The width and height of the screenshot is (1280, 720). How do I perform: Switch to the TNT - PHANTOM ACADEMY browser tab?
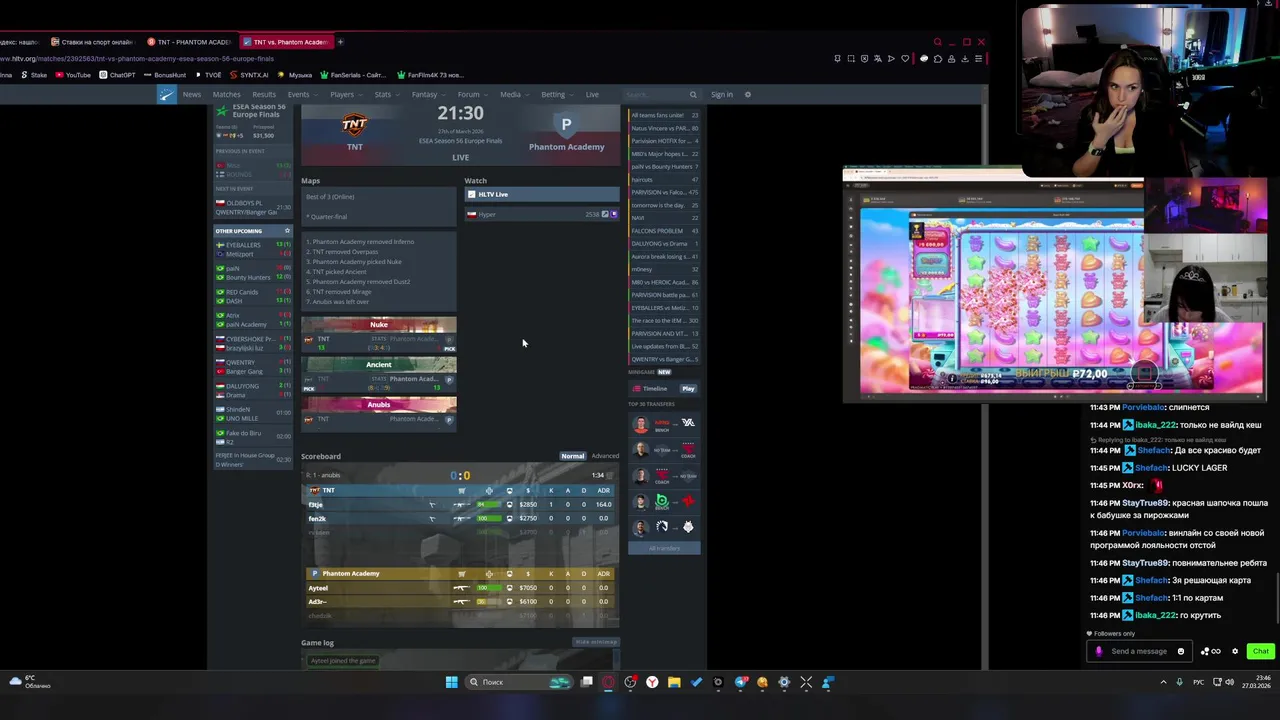tap(190, 42)
